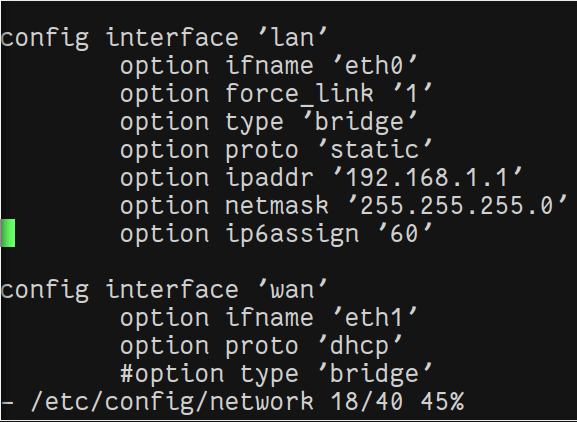
Task: Click the word 'ip6assign'
Action: tap(292, 234)
